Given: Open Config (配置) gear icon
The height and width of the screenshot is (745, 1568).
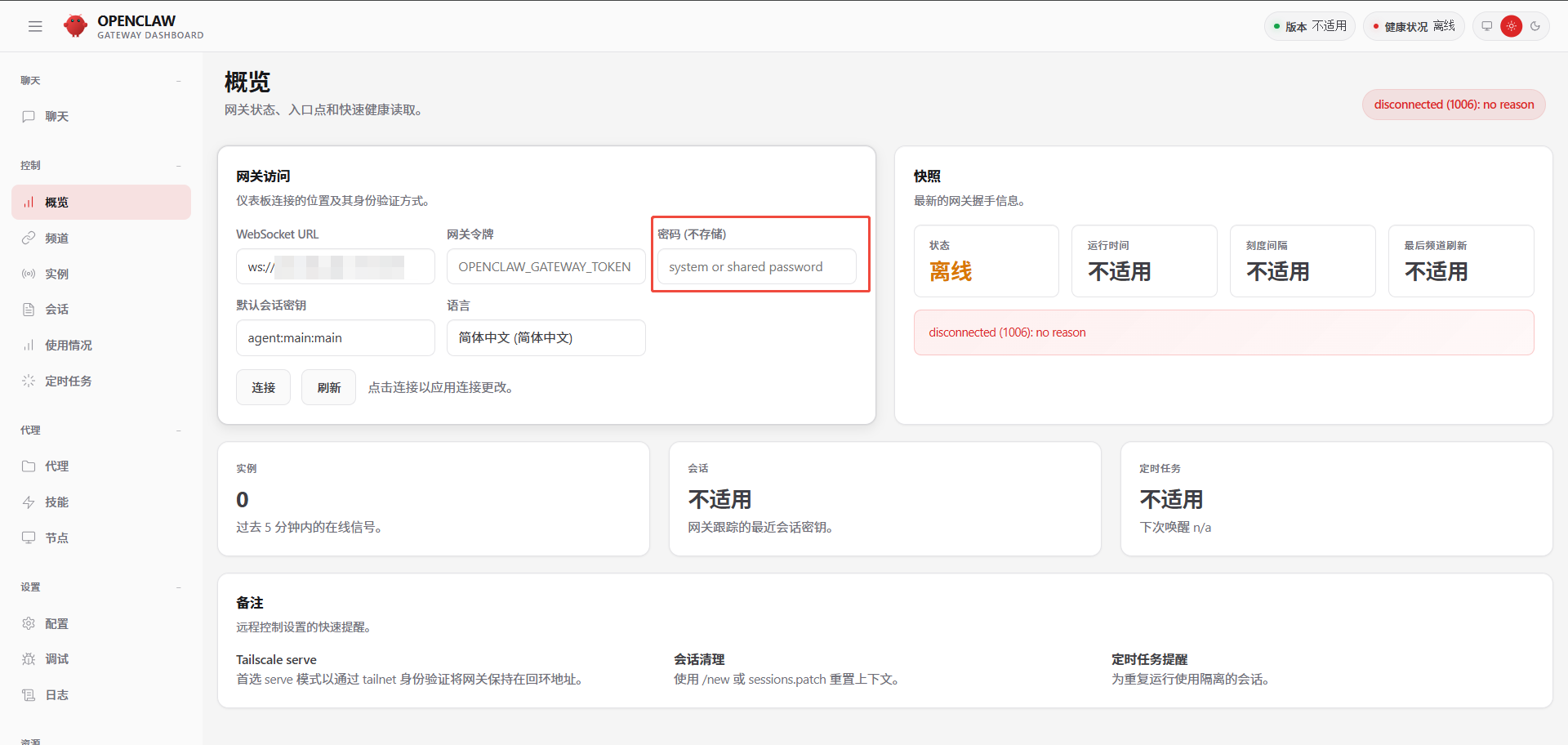Looking at the screenshot, I should pyautogui.click(x=29, y=623).
